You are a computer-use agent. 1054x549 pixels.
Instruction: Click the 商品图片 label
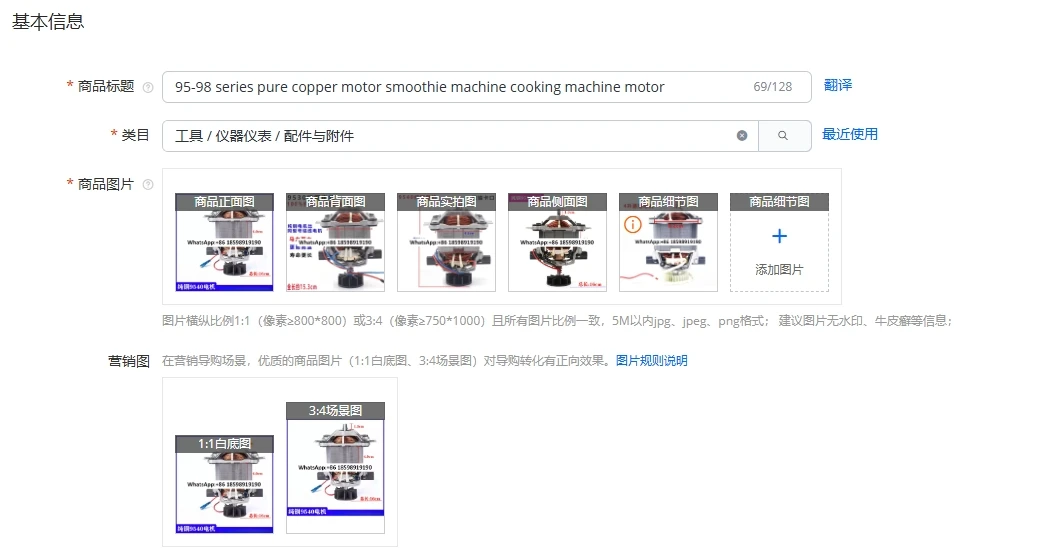[x=106, y=184]
